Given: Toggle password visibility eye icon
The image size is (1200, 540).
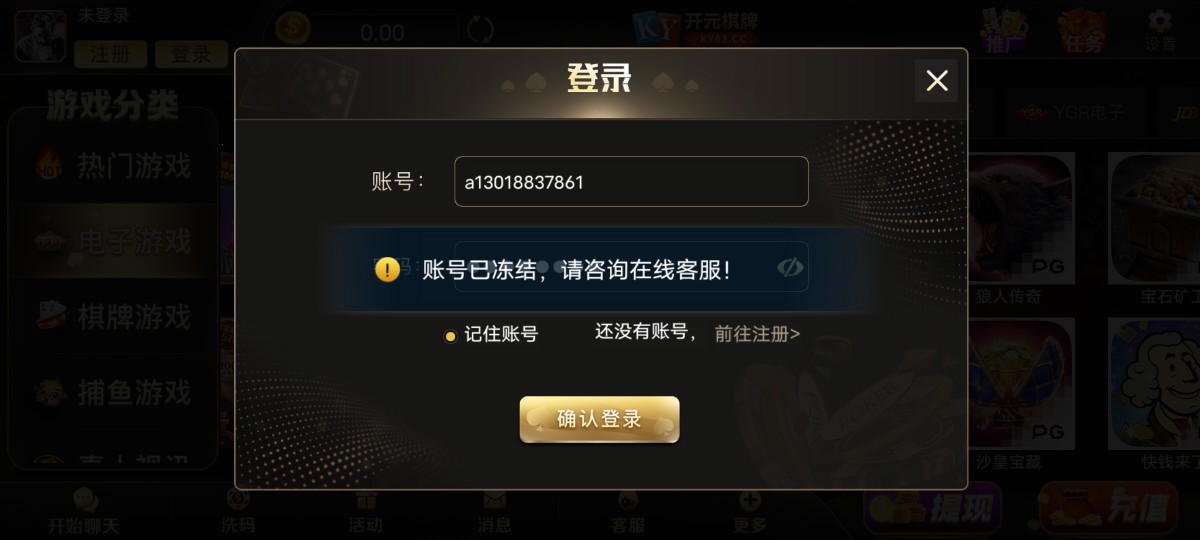Looking at the screenshot, I should click(791, 268).
